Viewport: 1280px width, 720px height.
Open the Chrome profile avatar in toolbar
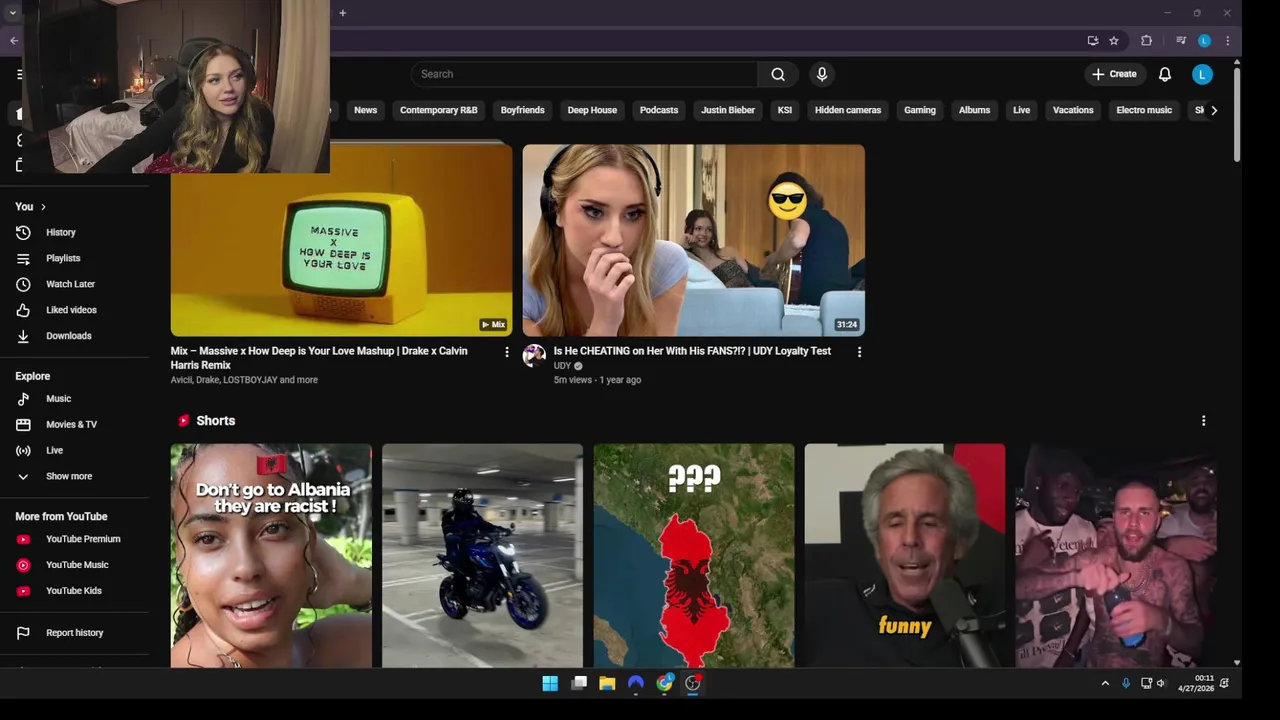[1204, 41]
